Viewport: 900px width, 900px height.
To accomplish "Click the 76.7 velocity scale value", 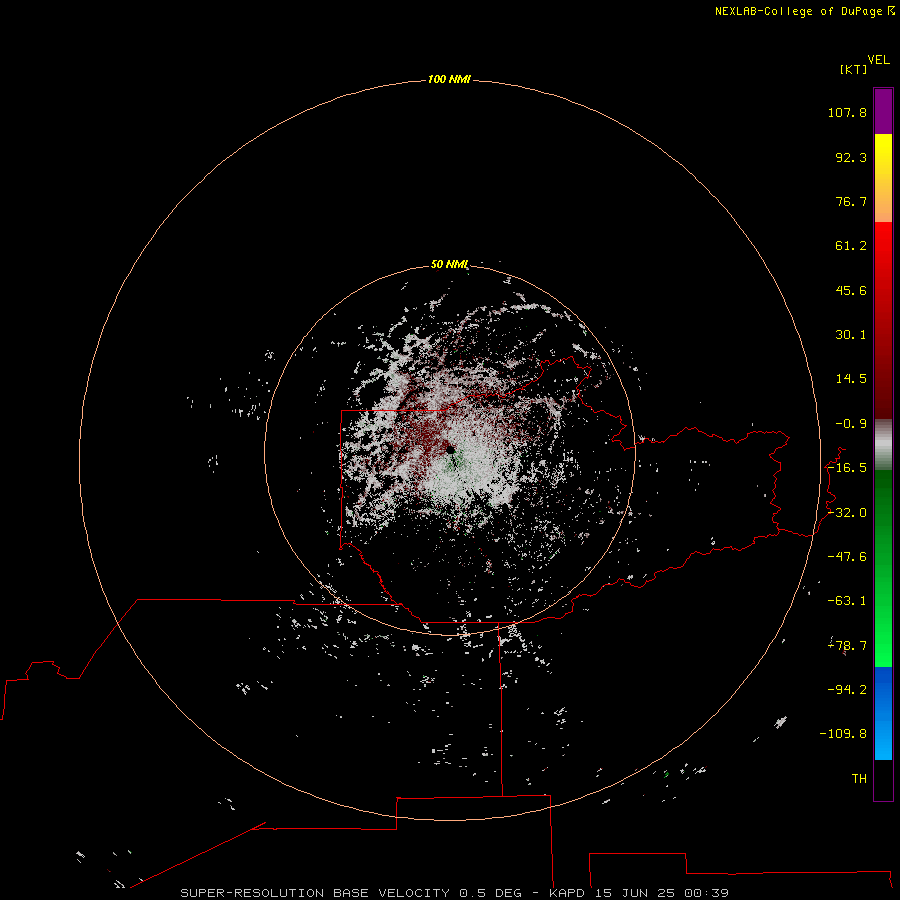I will point(851,201).
